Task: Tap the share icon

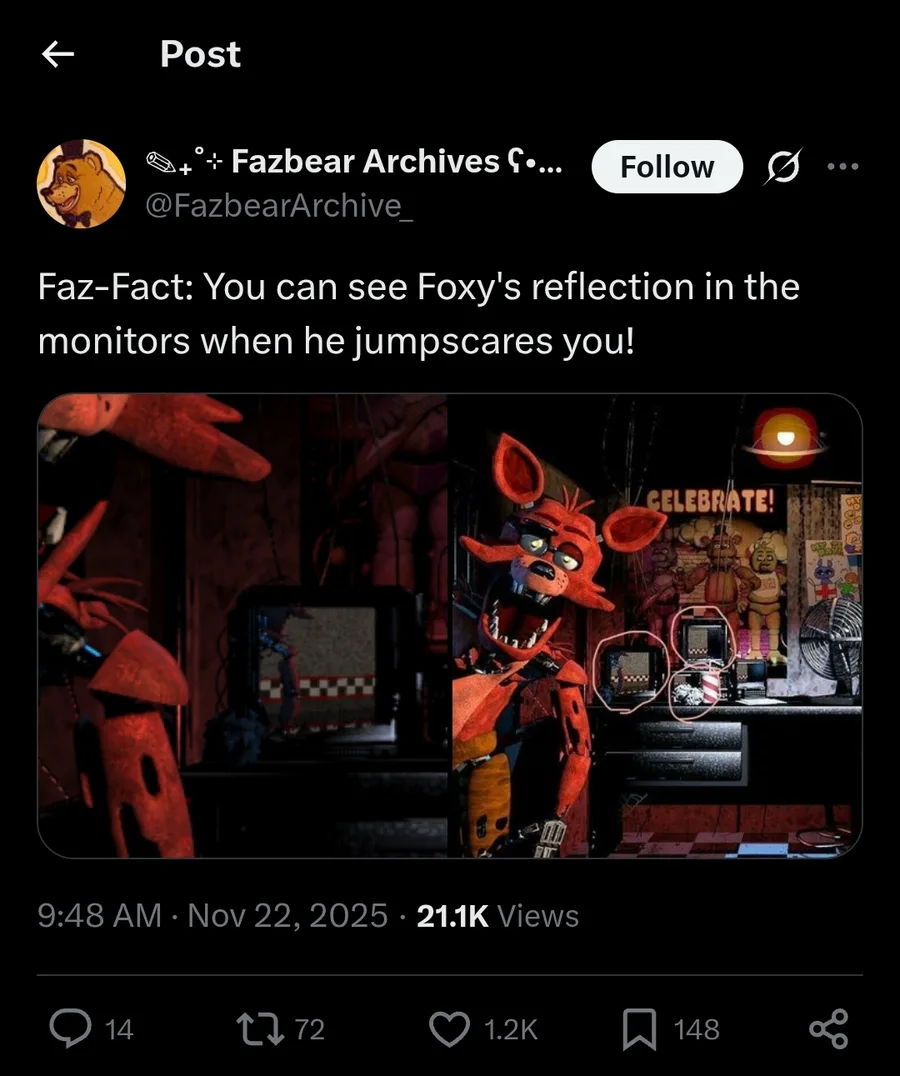Action: 829,1029
